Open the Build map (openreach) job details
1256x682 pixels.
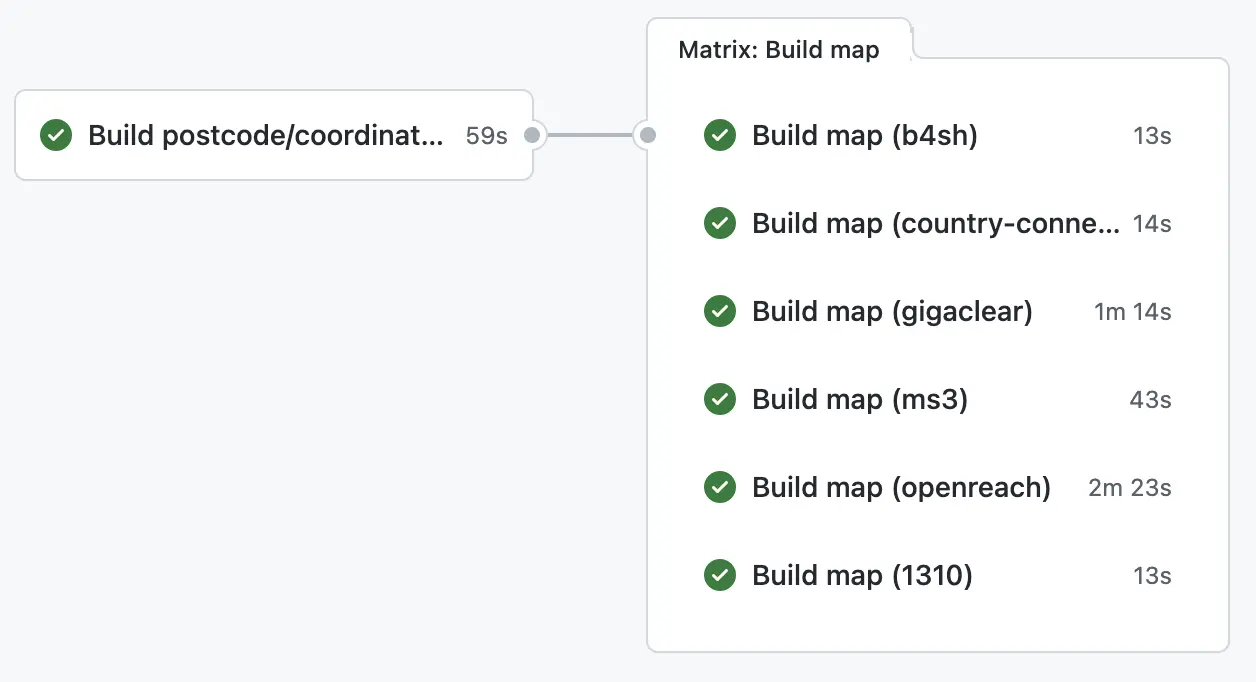[901, 487]
